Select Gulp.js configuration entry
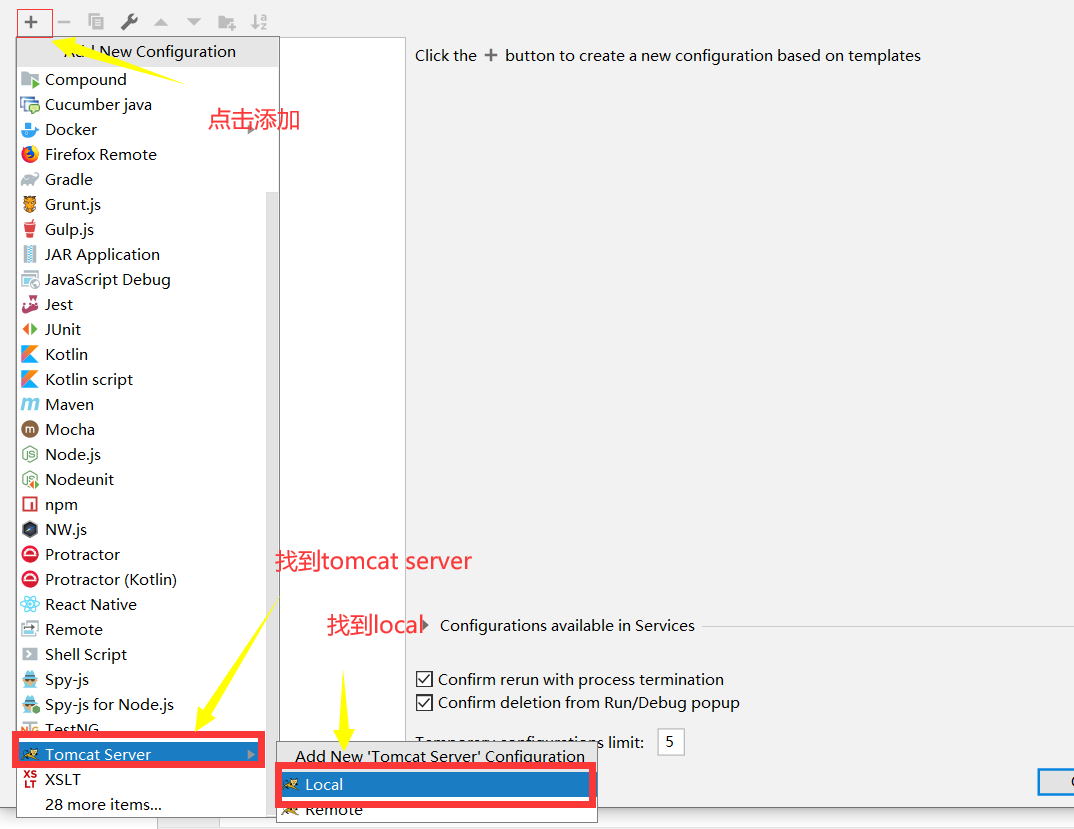 142,230
